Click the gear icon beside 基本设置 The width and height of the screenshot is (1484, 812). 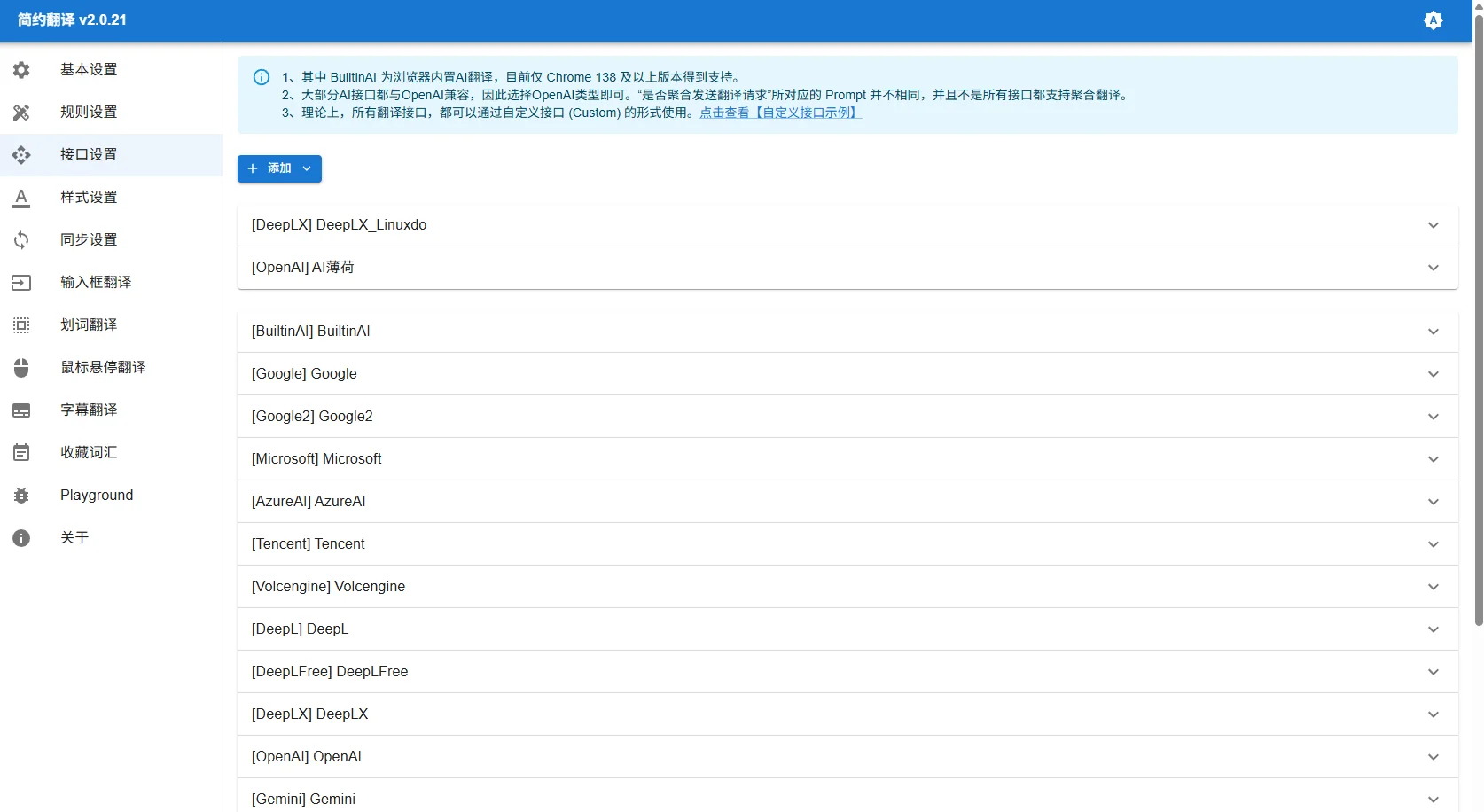pyautogui.click(x=21, y=70)
